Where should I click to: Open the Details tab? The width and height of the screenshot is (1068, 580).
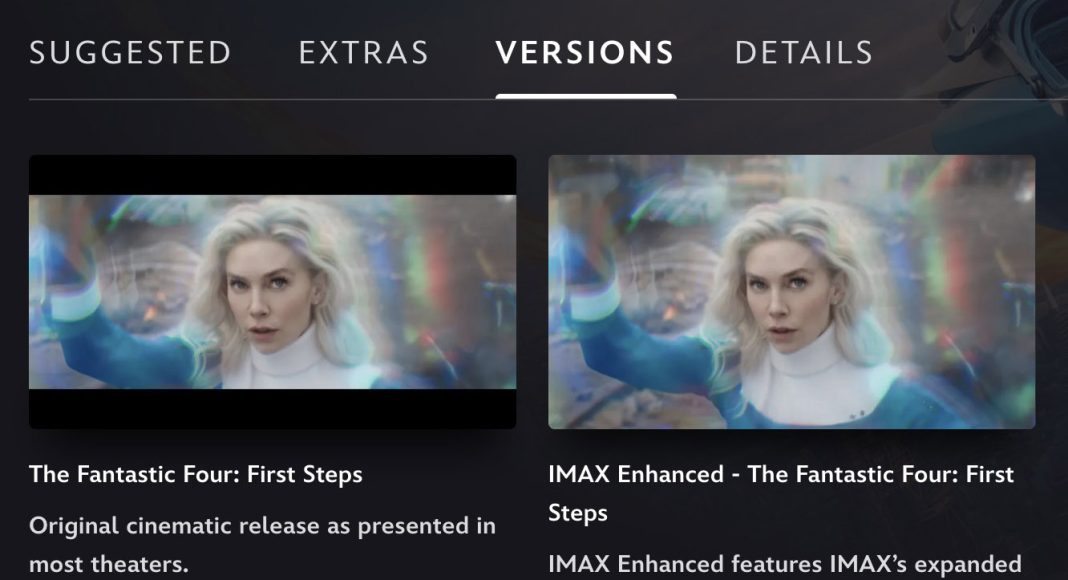804,53
